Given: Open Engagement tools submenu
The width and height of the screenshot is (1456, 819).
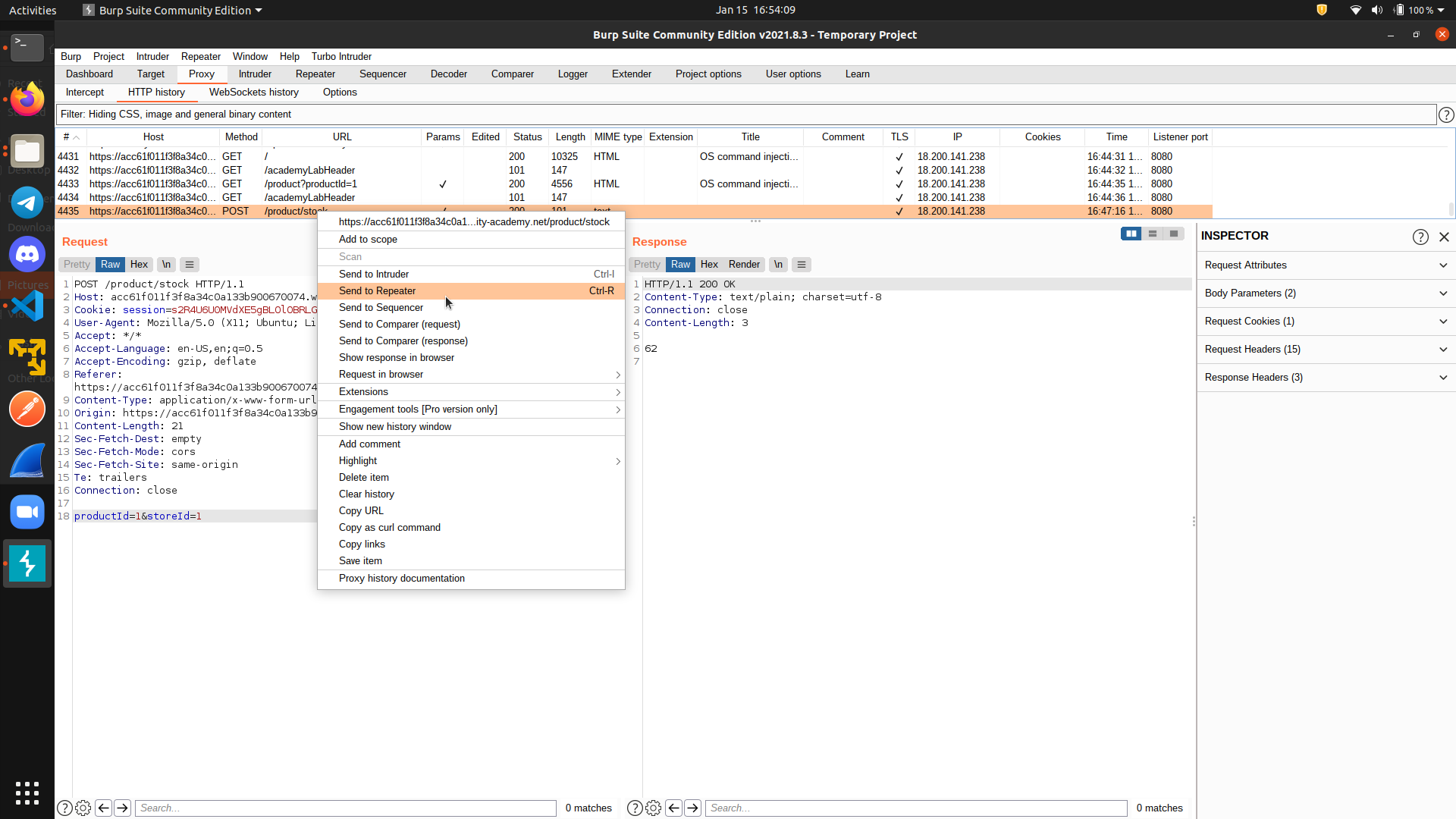Looking at the screenshot, I should coord(471,409).
